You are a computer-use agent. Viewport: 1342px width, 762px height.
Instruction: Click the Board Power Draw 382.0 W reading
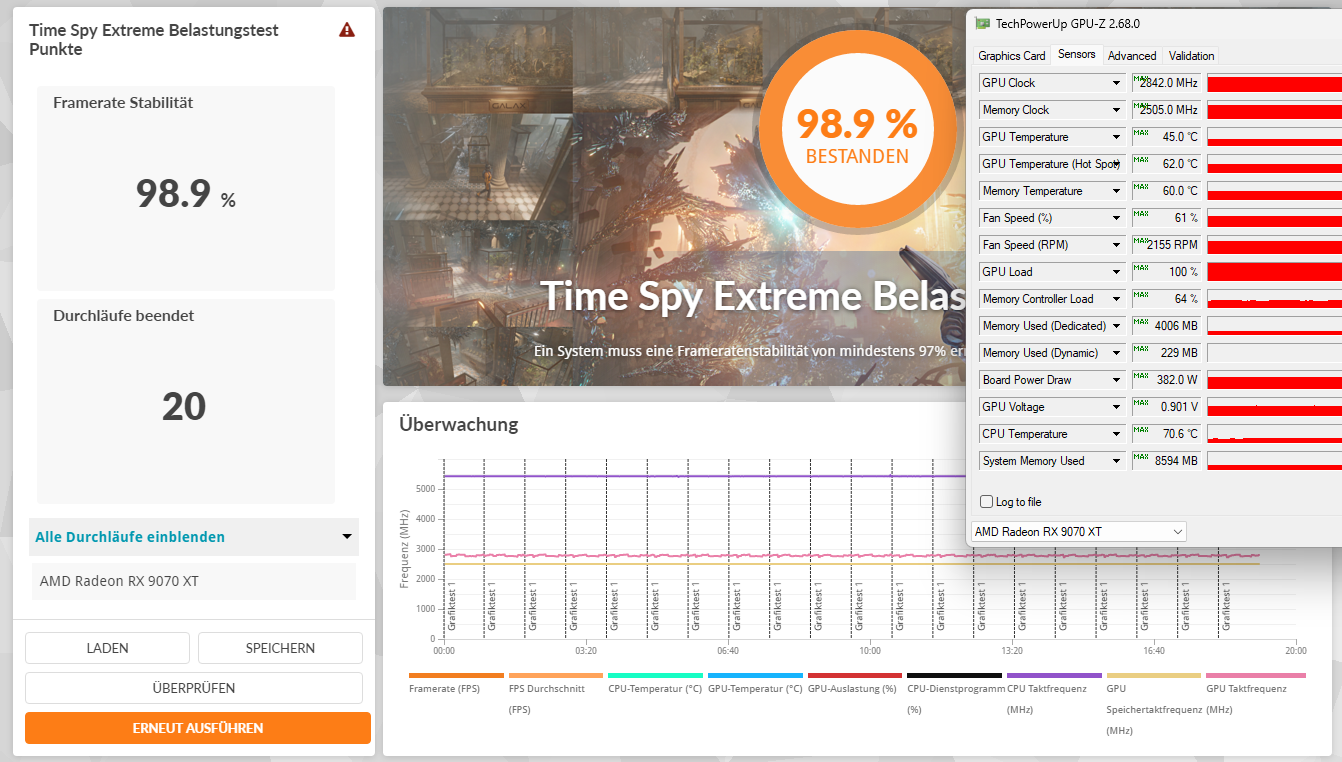1166,380
